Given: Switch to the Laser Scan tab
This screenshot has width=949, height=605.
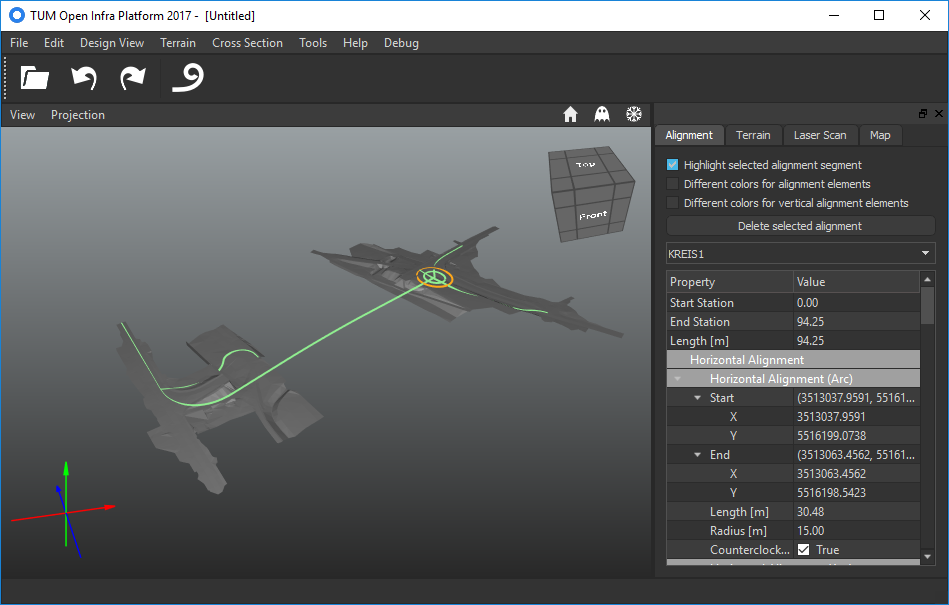Looking at the screenshot, I should 820,135.
